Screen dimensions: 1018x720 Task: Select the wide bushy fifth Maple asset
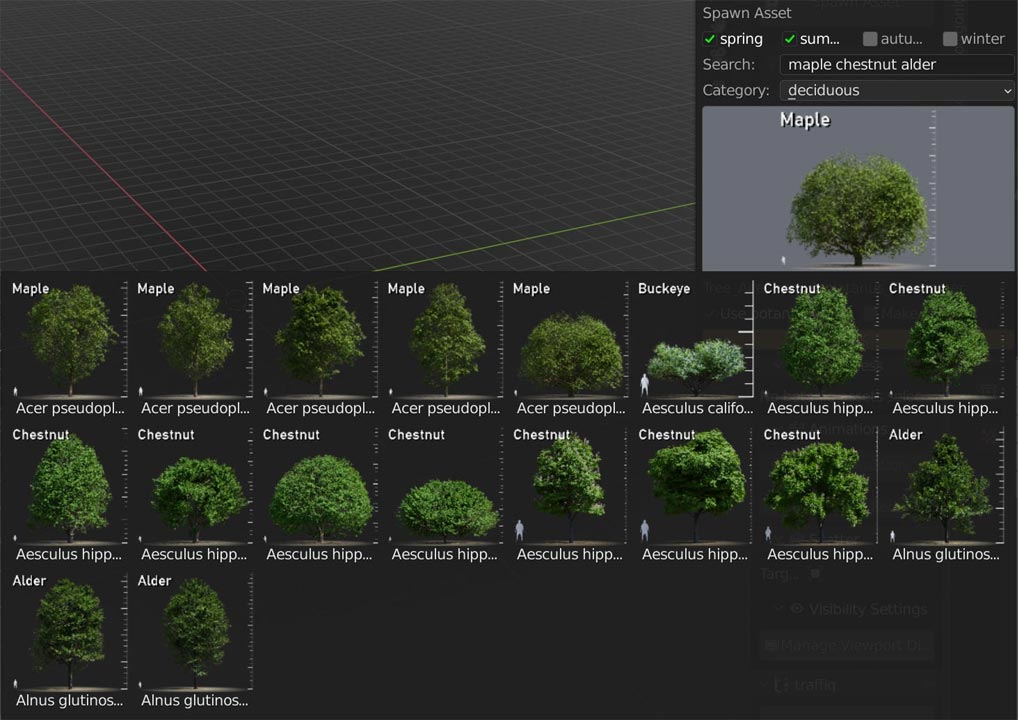click(569, 345)
